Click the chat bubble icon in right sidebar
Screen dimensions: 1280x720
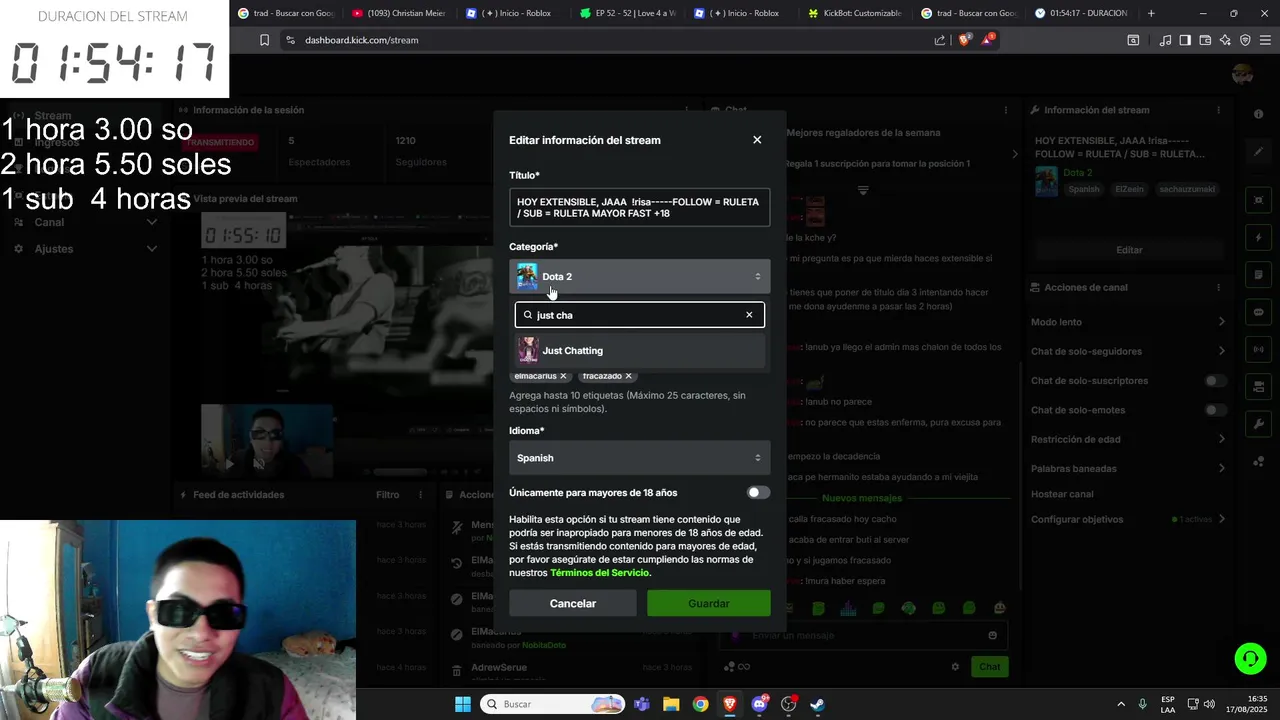pos(1258,312)
